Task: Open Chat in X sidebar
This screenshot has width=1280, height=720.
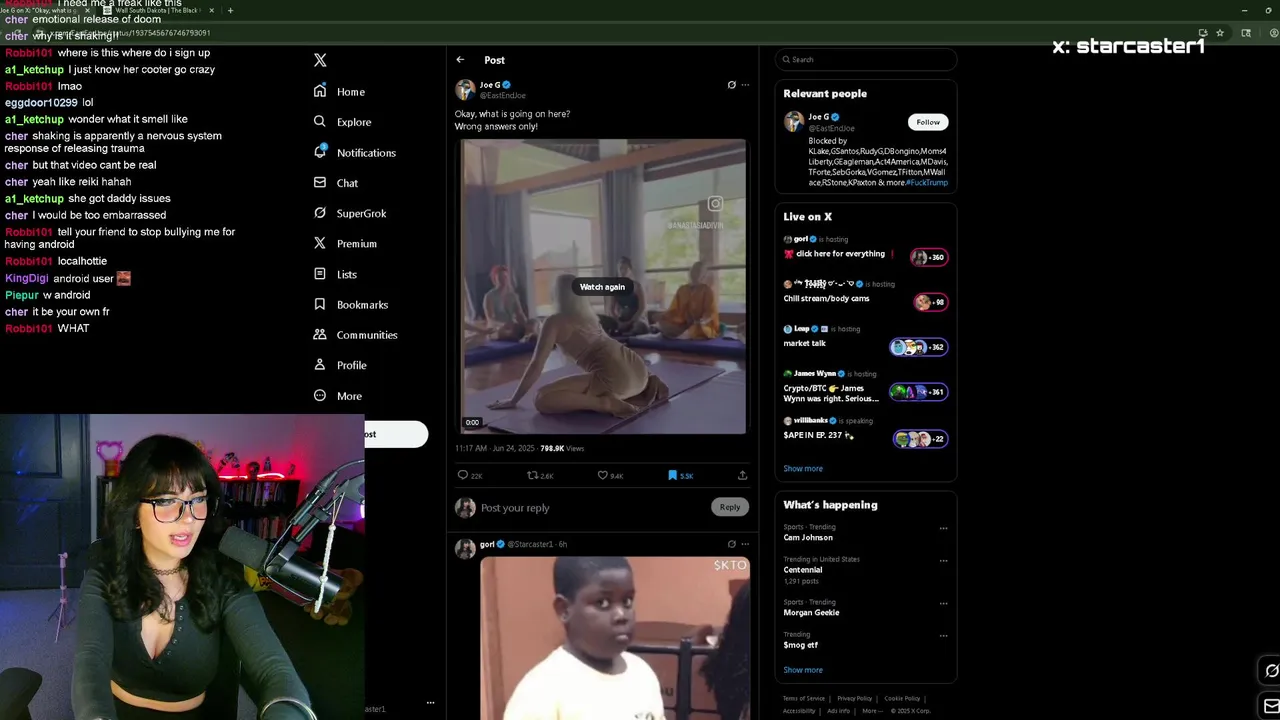Action: (335, 183)
